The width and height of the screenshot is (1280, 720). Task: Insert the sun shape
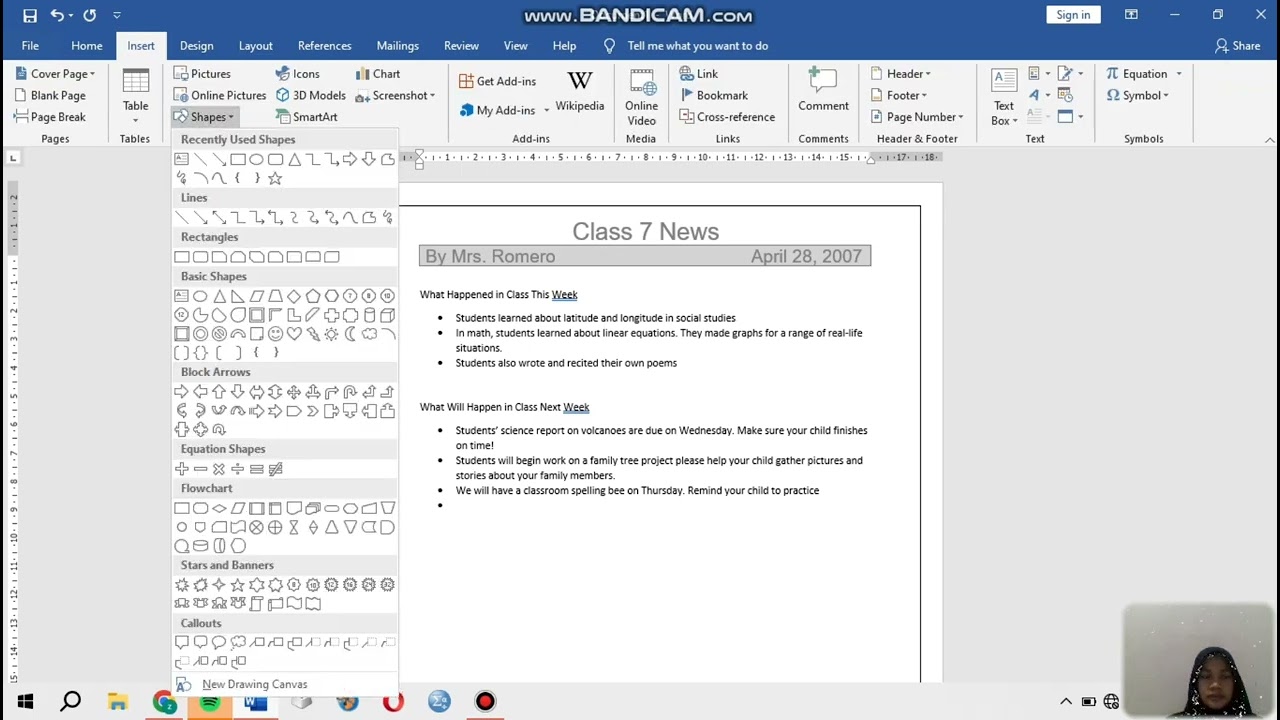tap(332, 333)
